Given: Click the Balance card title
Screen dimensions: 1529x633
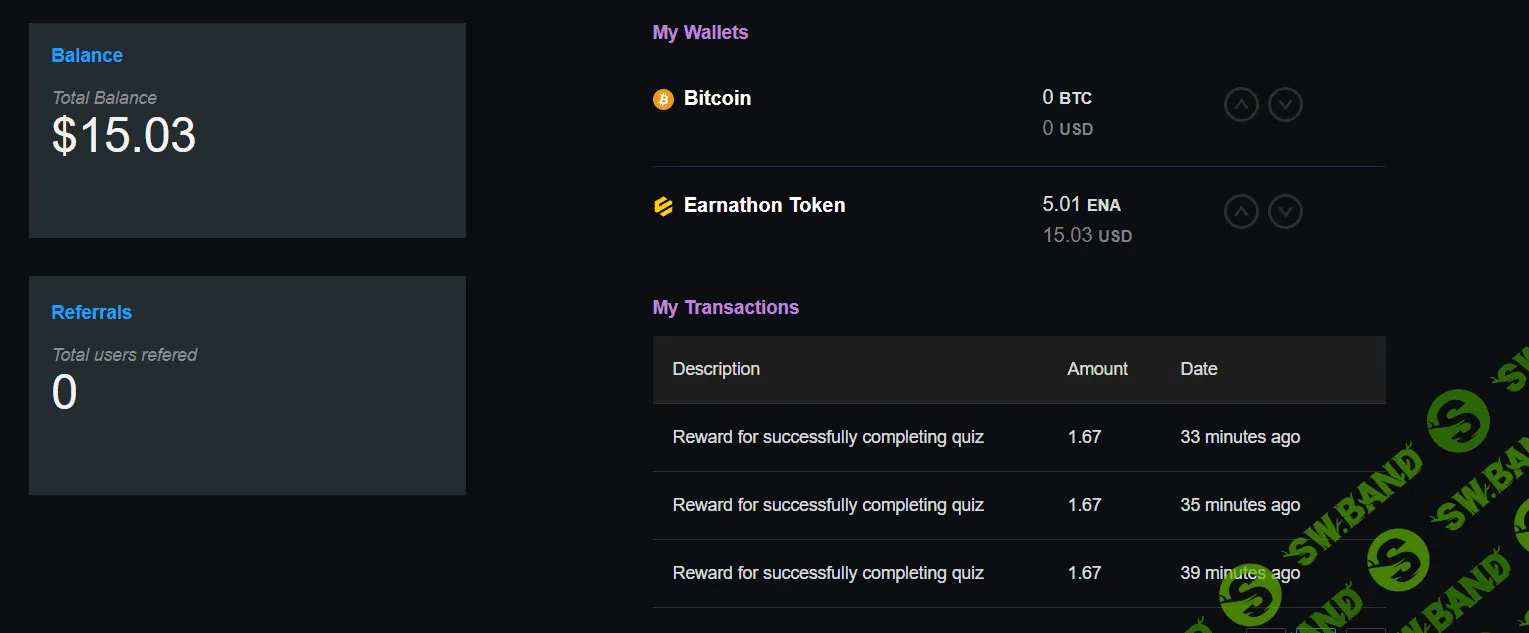Looking at the screenshot, I should point(86,55).
